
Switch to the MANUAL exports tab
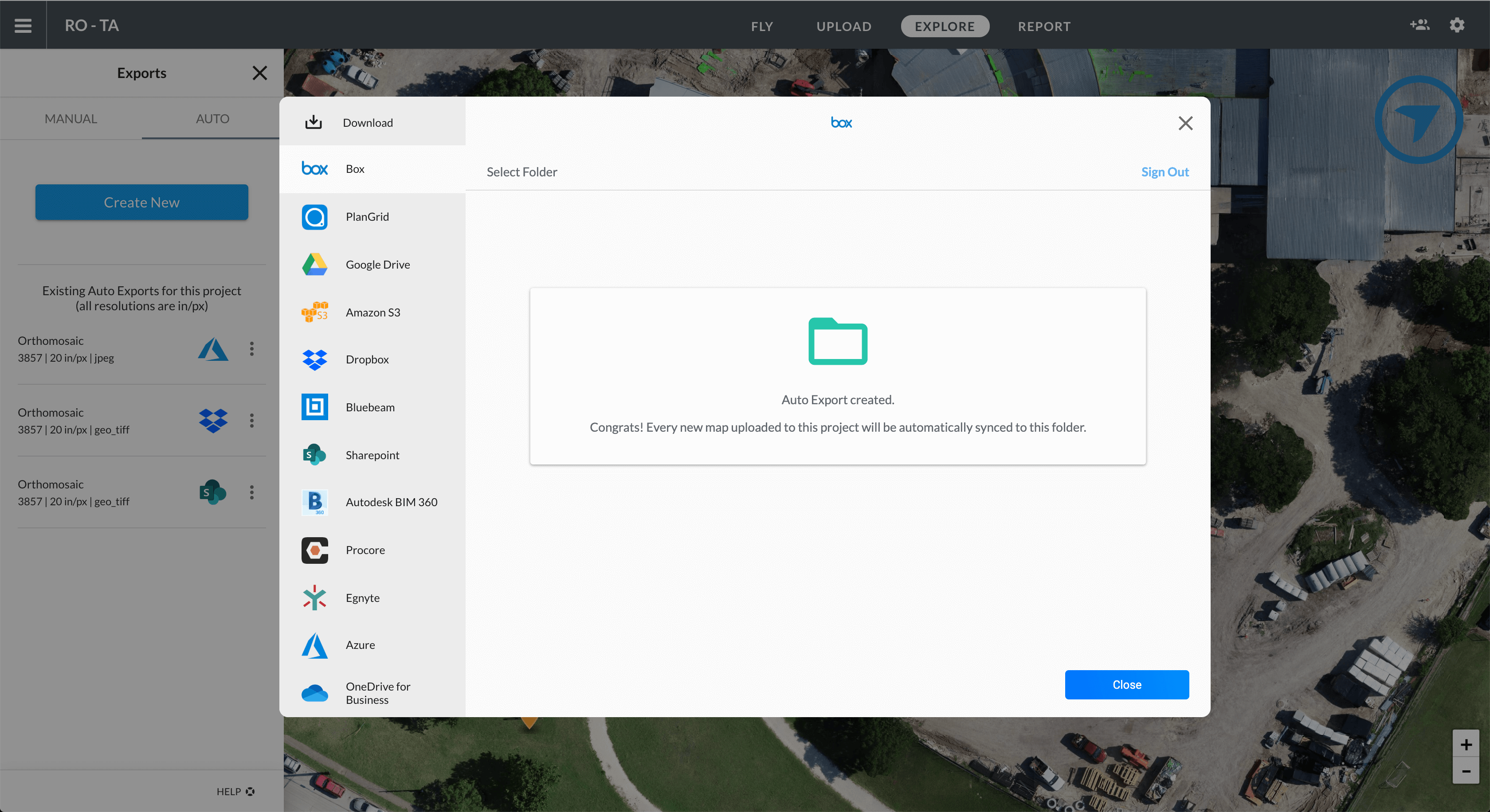(x=71, y=119)
